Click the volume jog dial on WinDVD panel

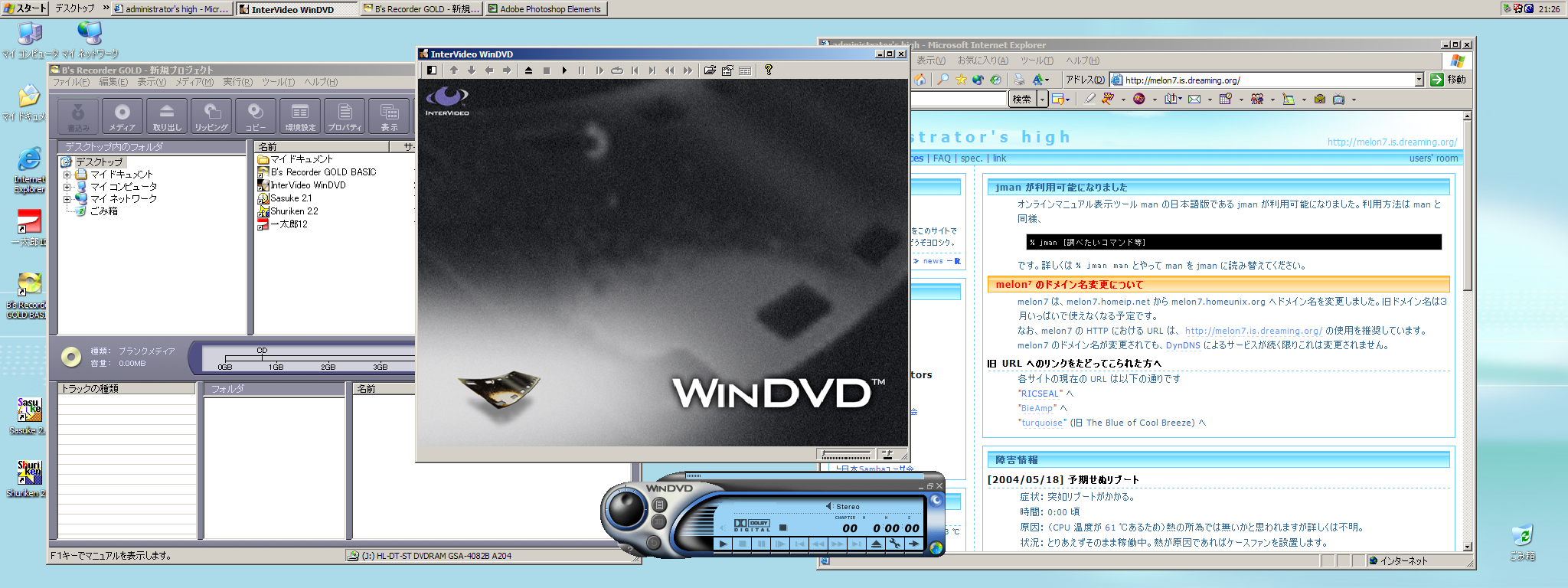(626, 508)
